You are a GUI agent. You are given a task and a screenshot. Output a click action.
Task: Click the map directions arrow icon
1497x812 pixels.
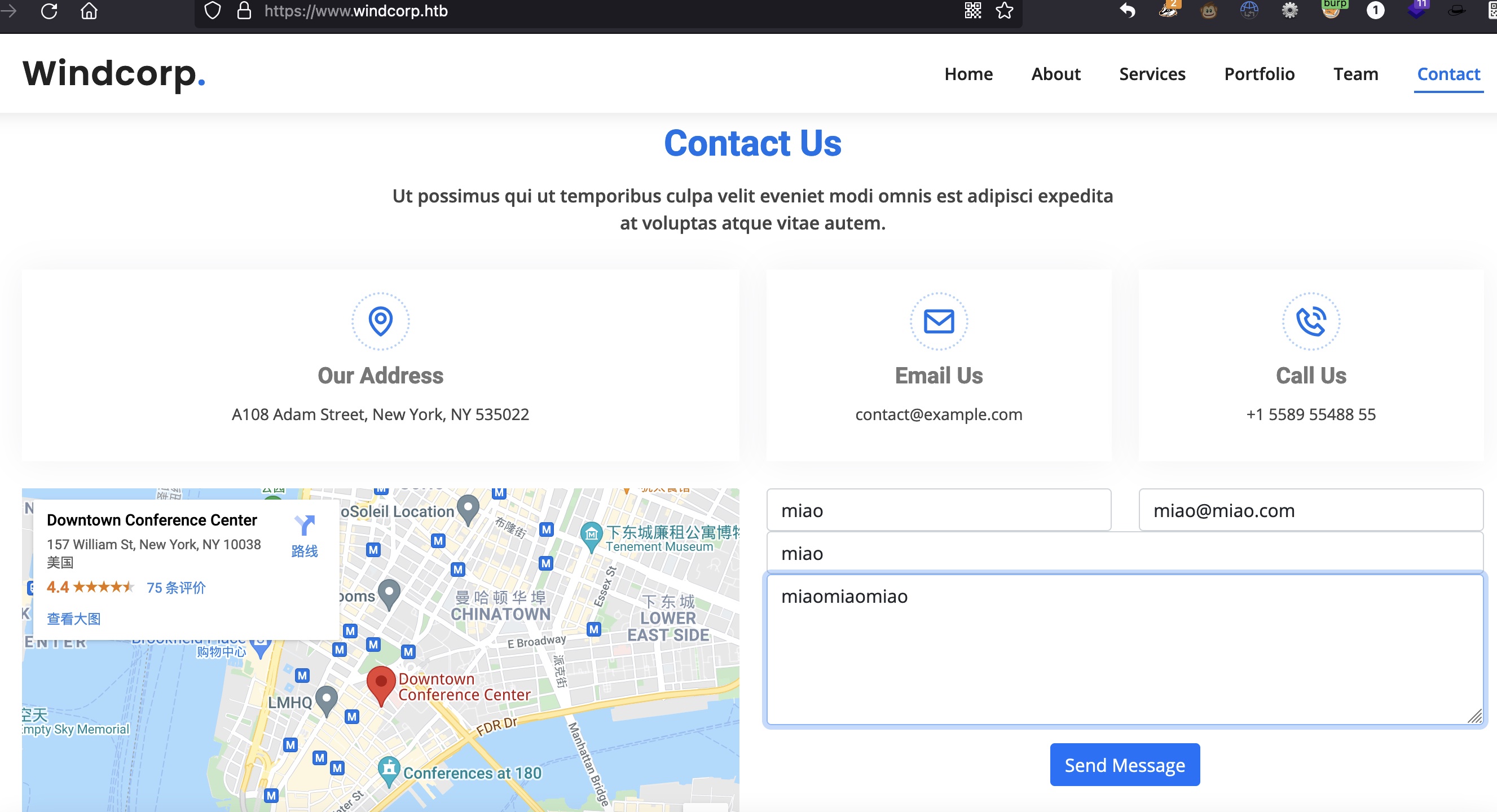click(305, 525)
